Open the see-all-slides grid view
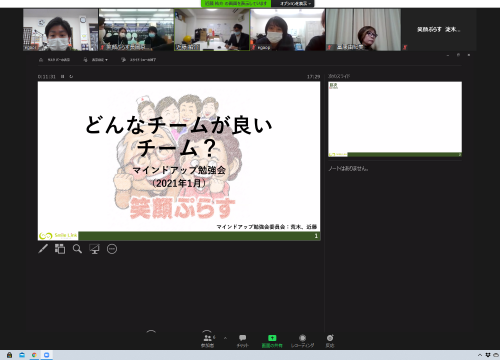 [x=60, y=249]
